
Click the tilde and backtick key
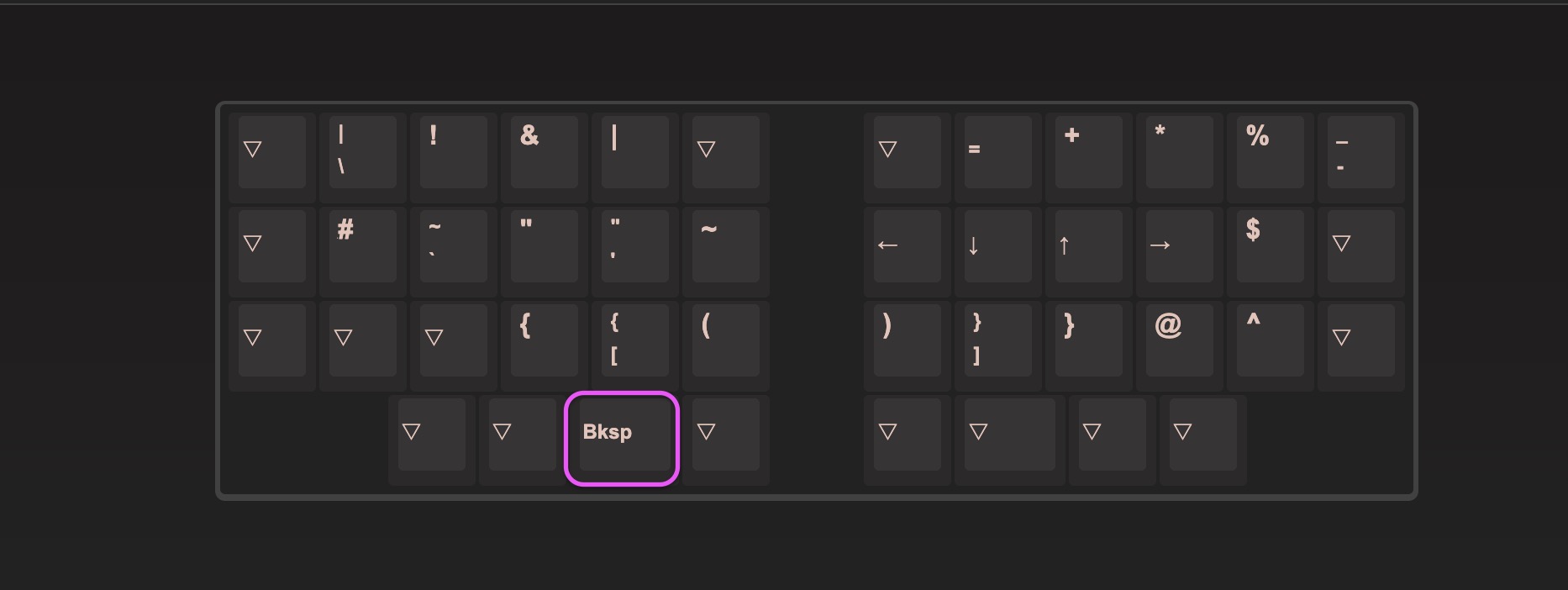click(x=453, y=246)
